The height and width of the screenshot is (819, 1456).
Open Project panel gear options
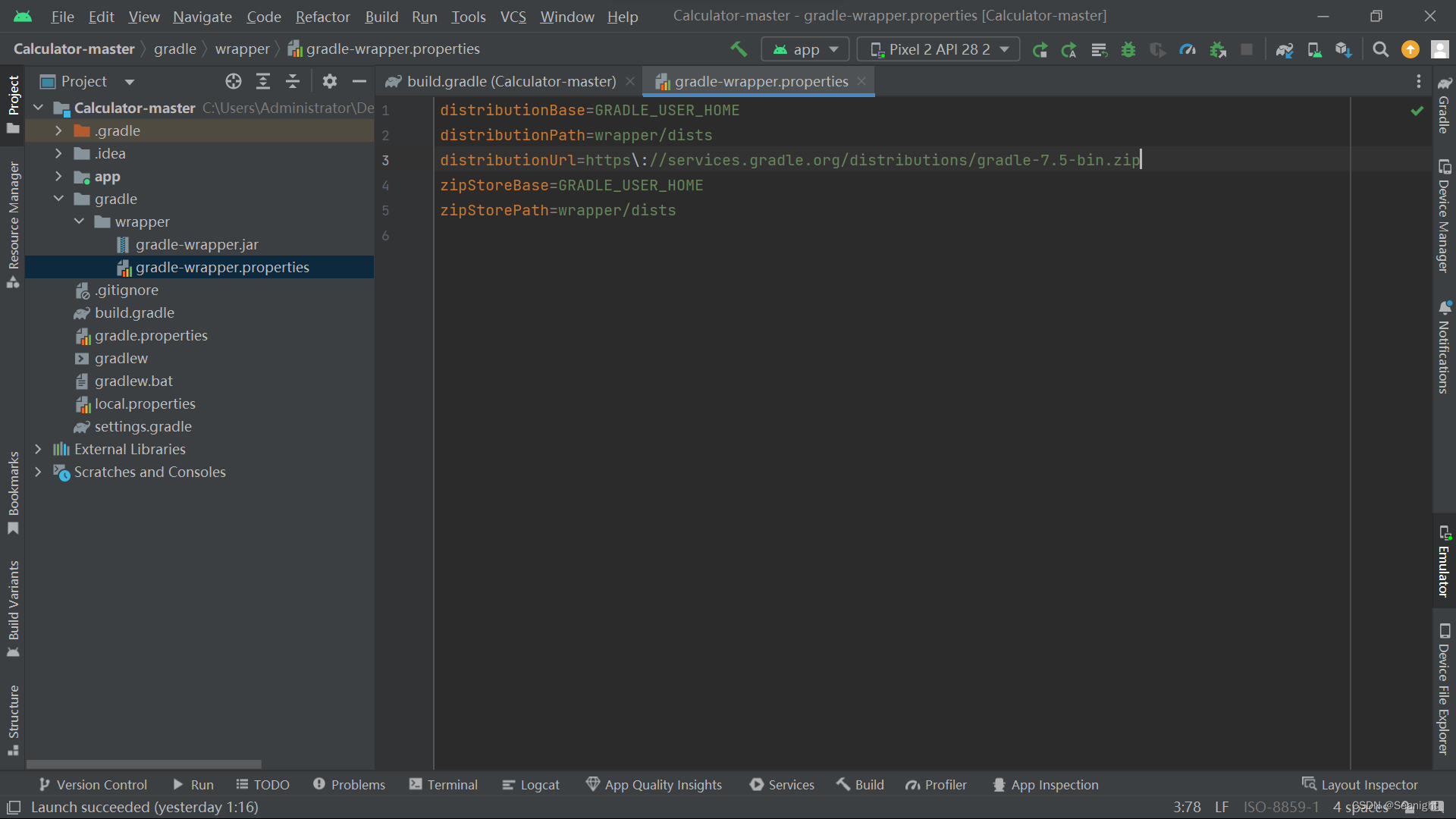330,81
